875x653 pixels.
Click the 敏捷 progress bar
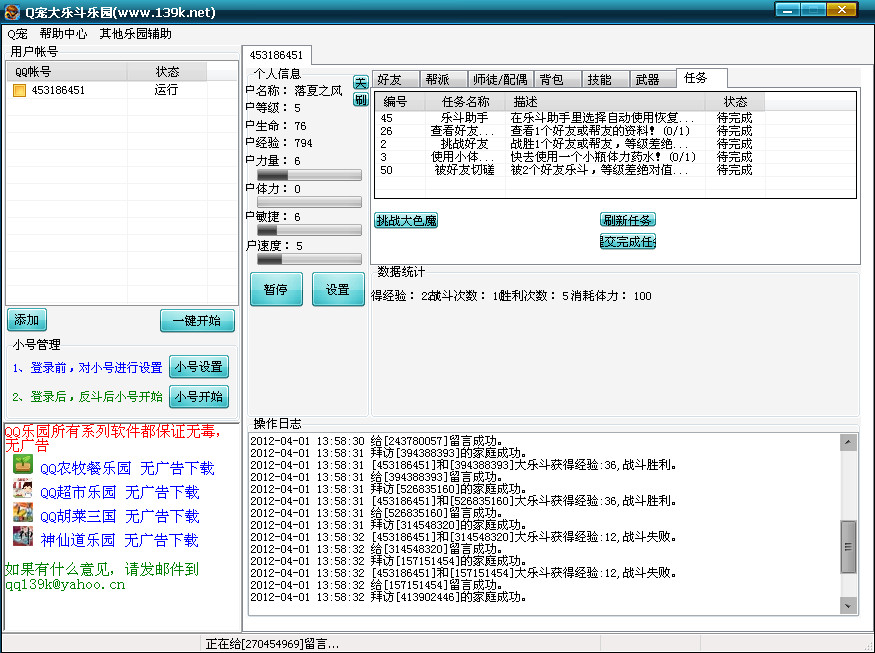point(309,230)
